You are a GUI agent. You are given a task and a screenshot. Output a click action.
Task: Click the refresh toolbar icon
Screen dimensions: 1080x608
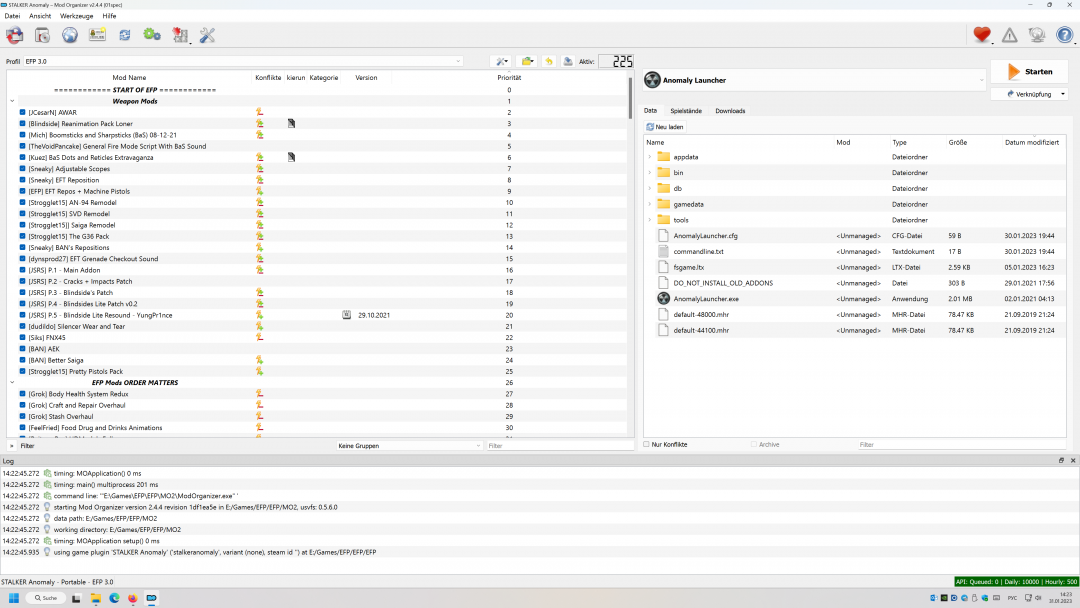(x=125, y=34)
